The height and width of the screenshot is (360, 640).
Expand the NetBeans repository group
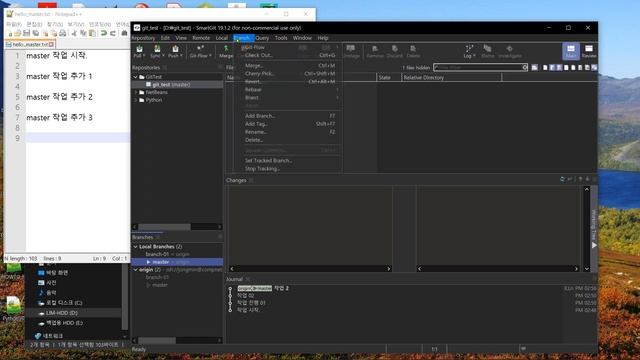(x=136, y=92)
